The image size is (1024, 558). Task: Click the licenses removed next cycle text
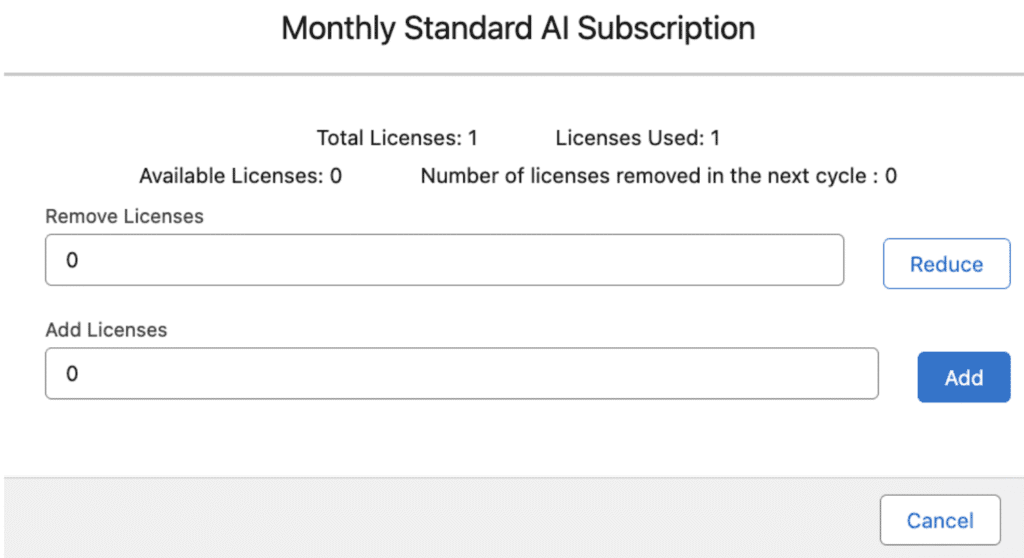click(x=658, y=176)
